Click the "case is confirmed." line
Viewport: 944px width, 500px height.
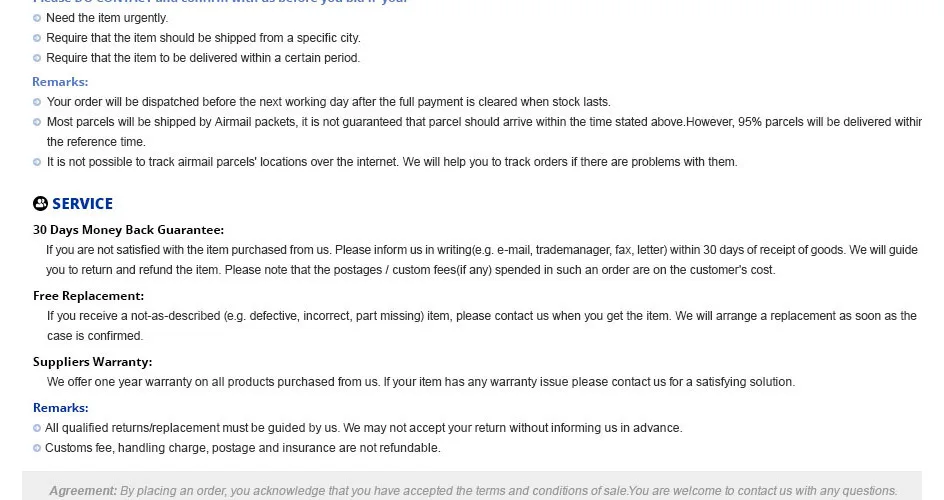click(95, 336)
